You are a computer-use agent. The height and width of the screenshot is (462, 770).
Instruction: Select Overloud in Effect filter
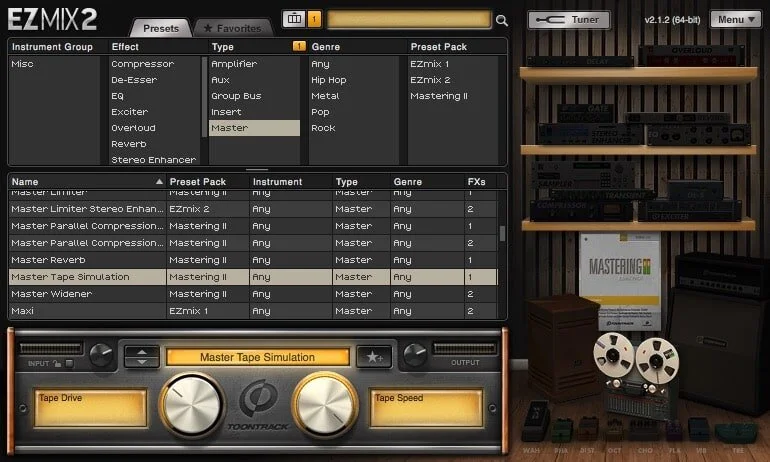[155, 128]
